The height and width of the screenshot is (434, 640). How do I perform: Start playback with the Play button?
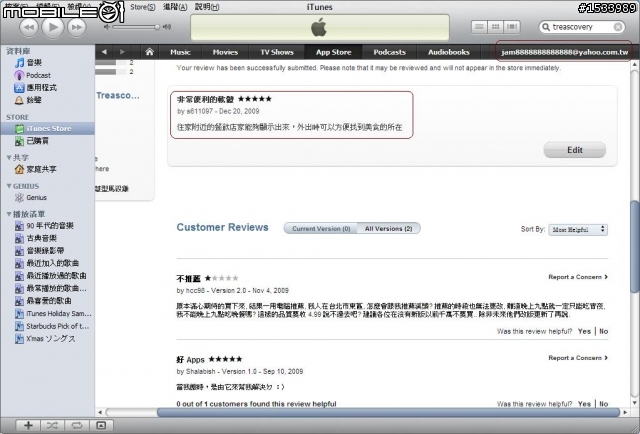pyautogui.click(x=53, y=27)
